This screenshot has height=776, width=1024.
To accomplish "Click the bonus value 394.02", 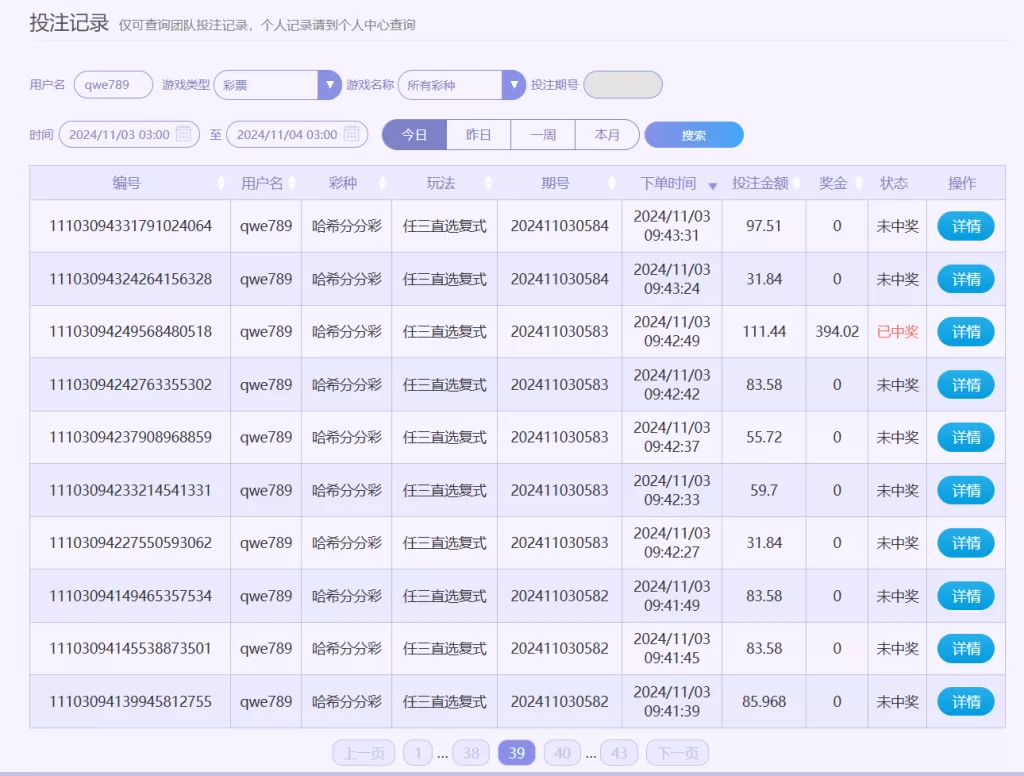I will (837, 332).
